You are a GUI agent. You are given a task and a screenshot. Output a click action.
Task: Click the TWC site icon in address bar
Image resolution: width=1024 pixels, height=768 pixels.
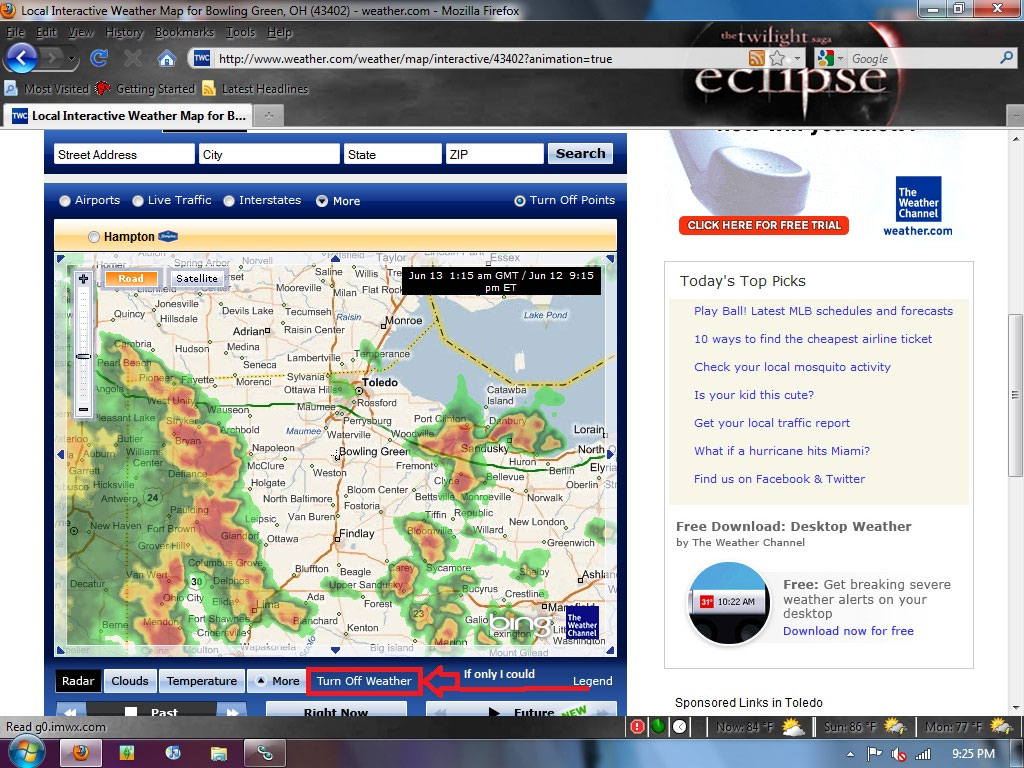202,58
